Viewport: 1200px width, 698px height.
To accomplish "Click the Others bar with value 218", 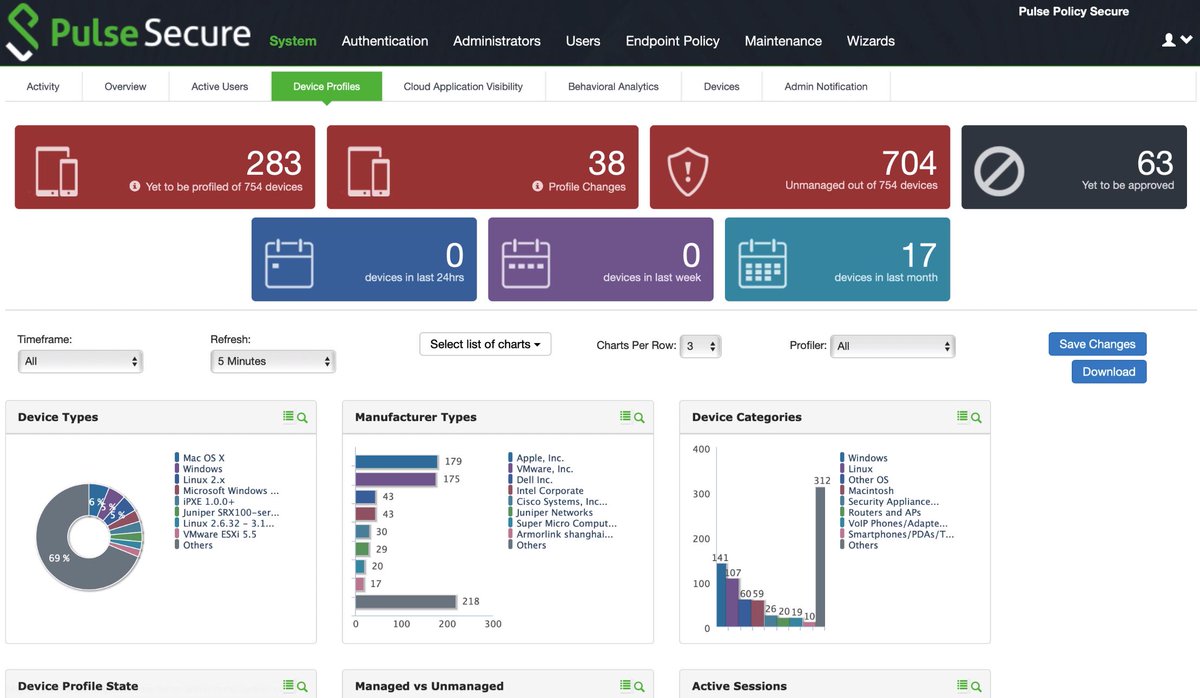I will [406, 602].
